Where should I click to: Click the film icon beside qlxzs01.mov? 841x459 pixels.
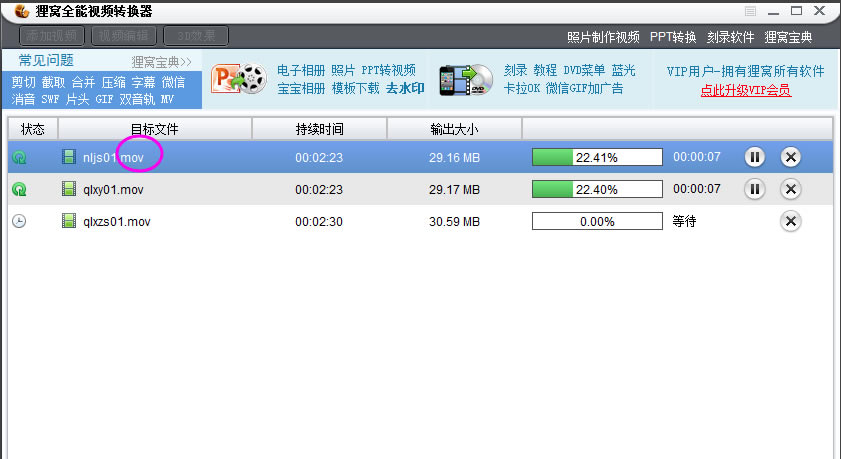coord(69,221)
